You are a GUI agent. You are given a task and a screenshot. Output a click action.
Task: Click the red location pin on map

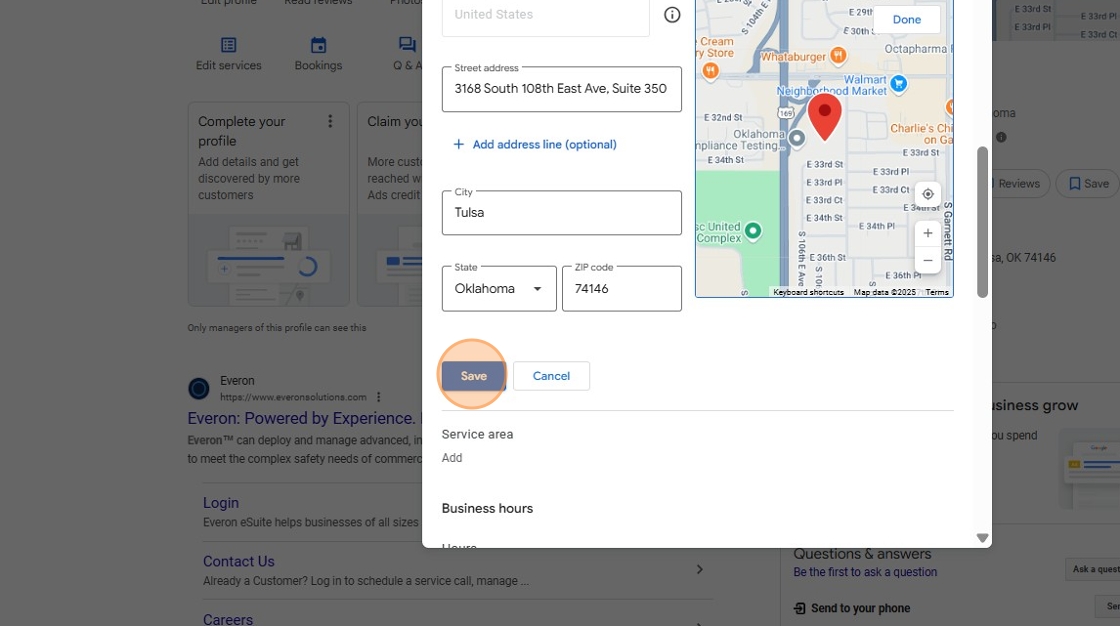tap(824, 116)
